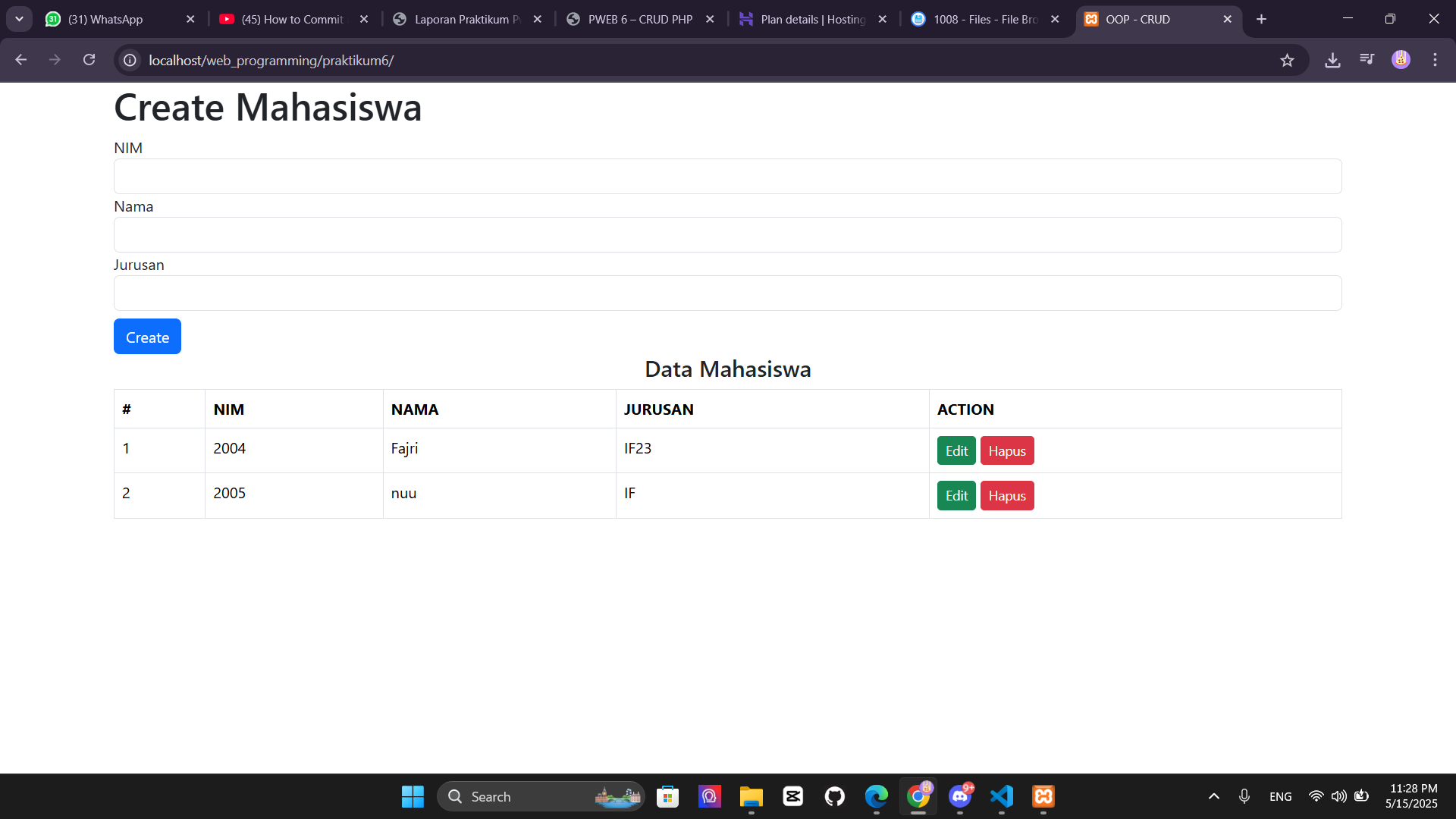The height and width of the screenshot is (819, 1456).
Task: Reload the current page
Action: click(89, 60)
